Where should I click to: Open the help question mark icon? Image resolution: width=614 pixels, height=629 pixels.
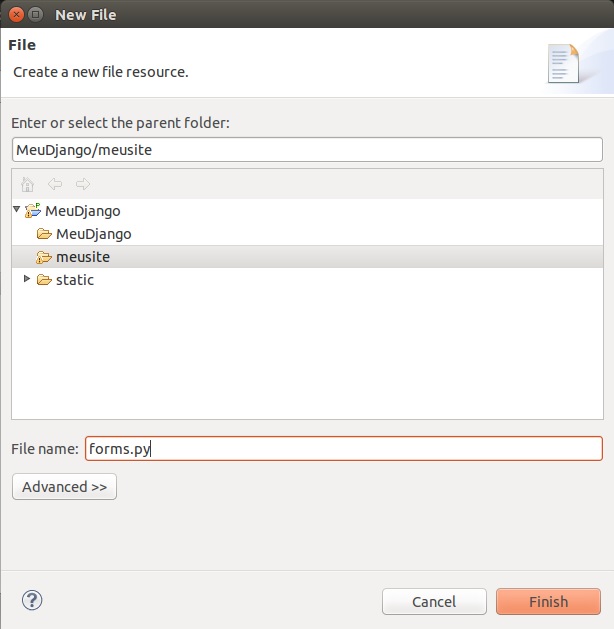tap(32, 600)
